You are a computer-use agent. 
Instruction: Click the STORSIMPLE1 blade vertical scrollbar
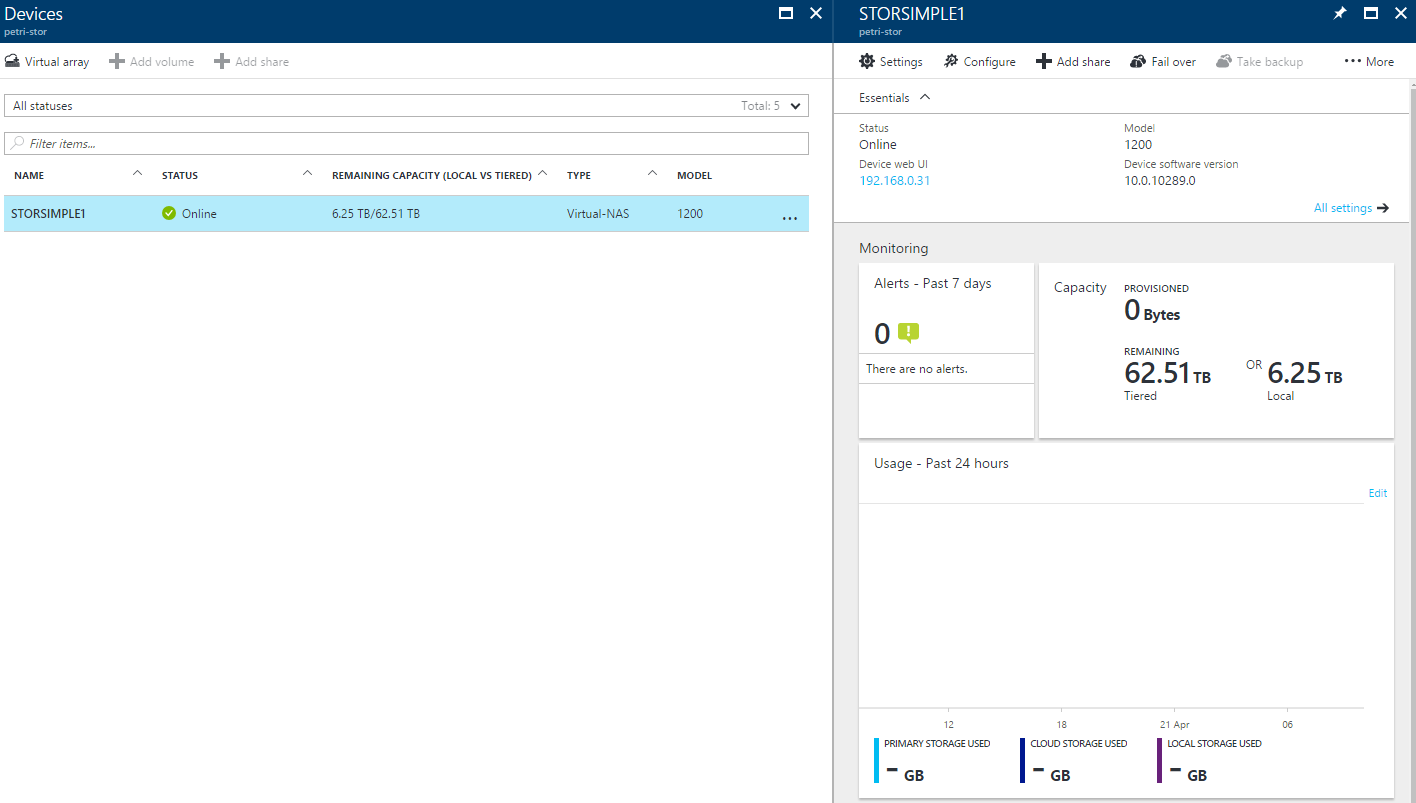[x=1411, y=440]
